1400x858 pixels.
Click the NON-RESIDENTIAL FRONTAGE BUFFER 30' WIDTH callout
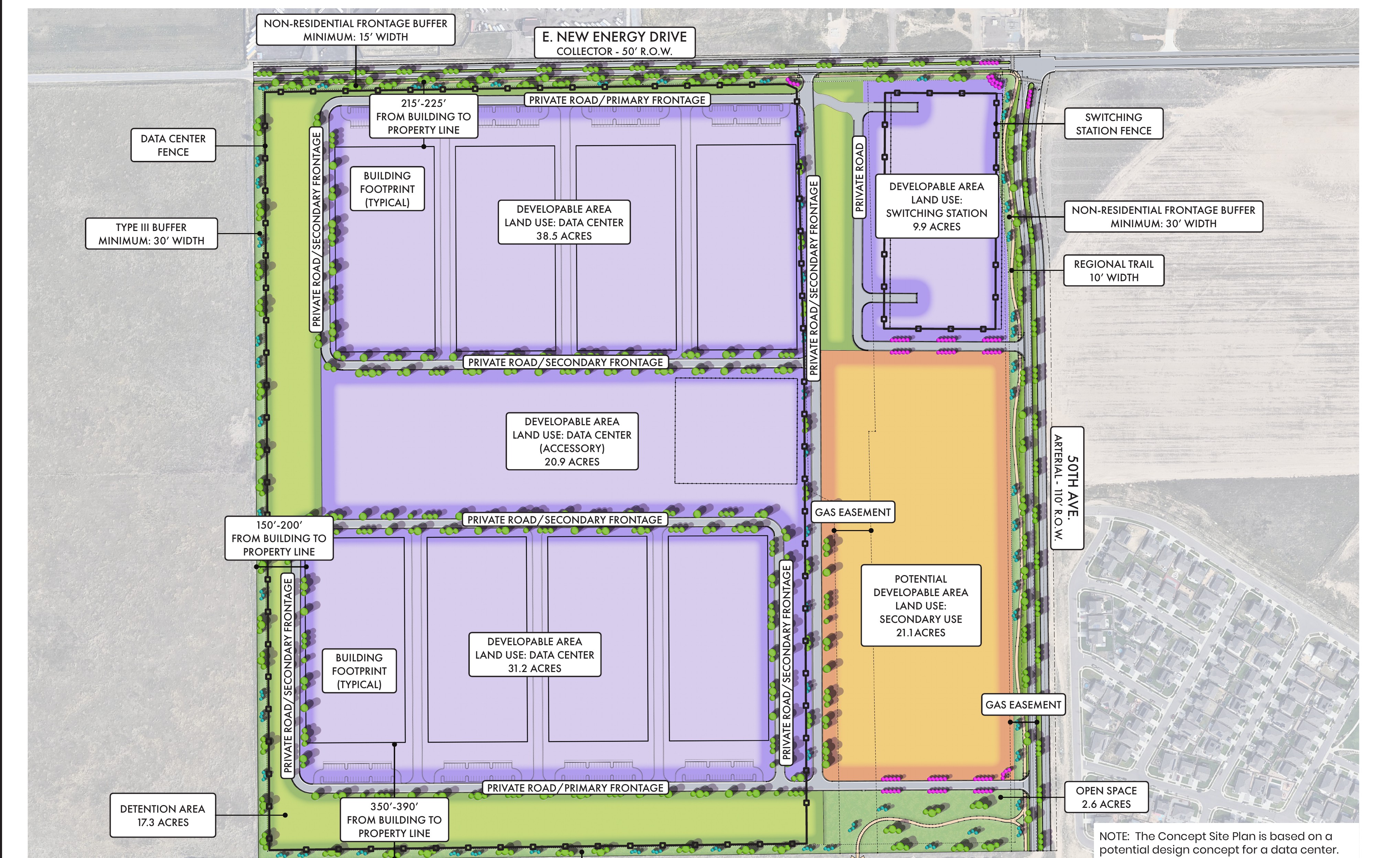[x=1163, y=216]
